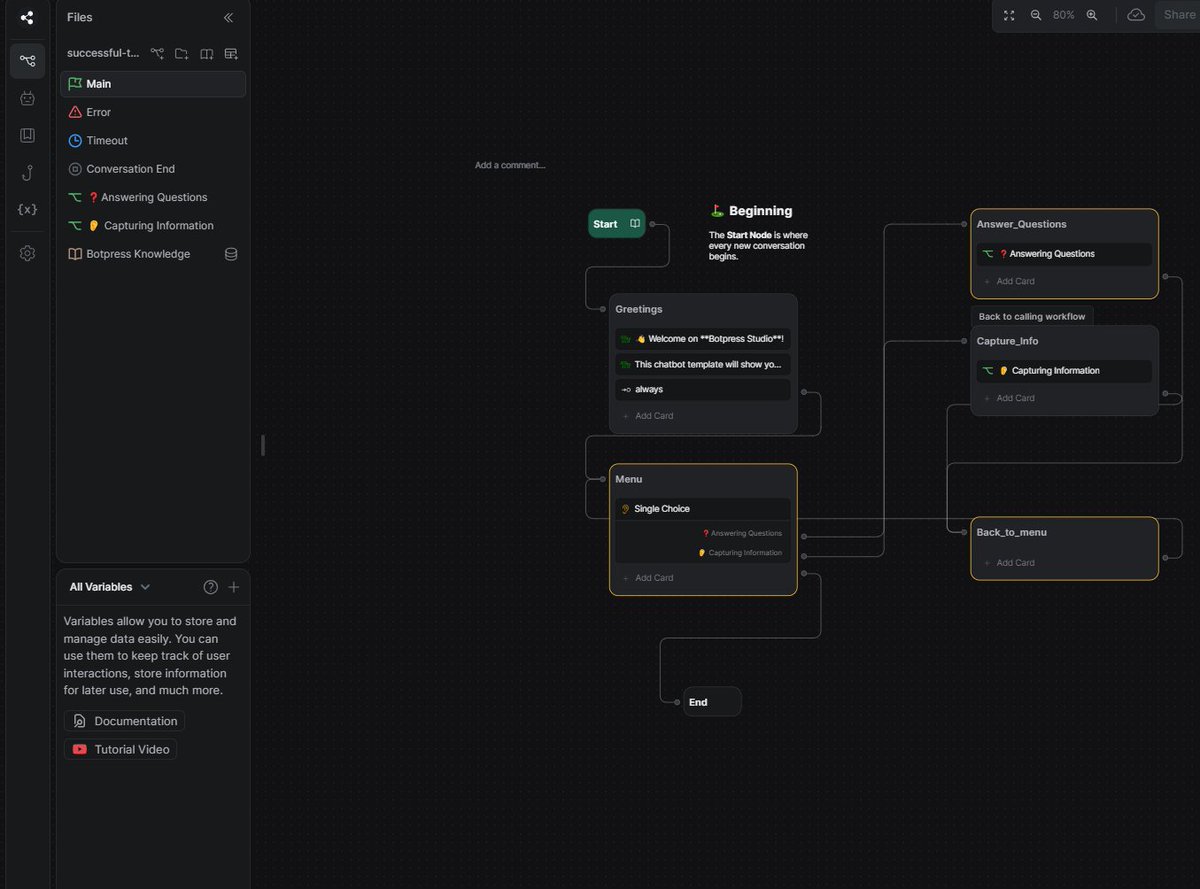Click the zoom out magnifier icon
Viewport: 1200px width, 889px height.
click(x=1036, y=15)
